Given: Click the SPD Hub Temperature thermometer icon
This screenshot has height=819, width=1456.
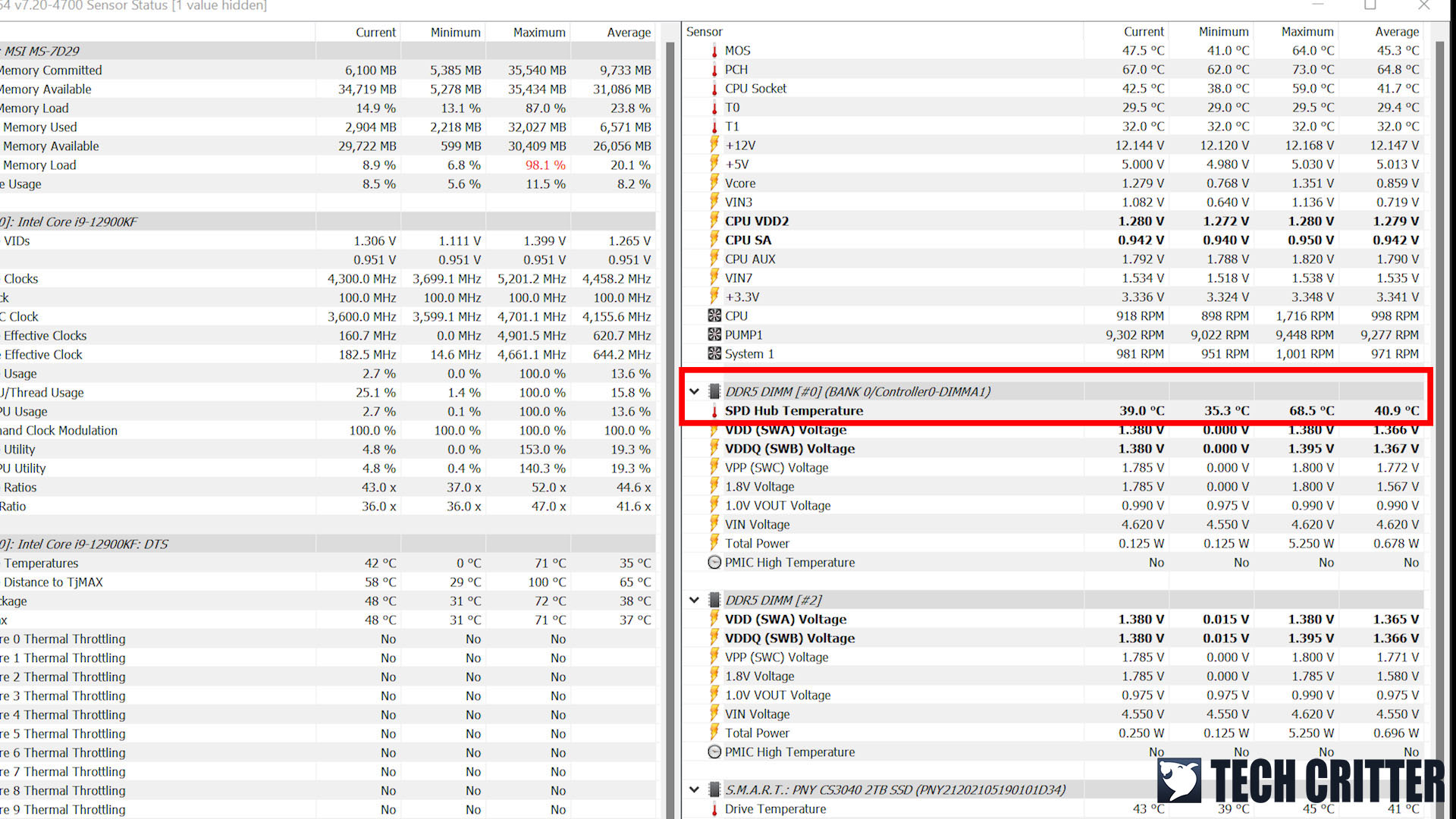Looking at the screenshot, I should (714, 411).
